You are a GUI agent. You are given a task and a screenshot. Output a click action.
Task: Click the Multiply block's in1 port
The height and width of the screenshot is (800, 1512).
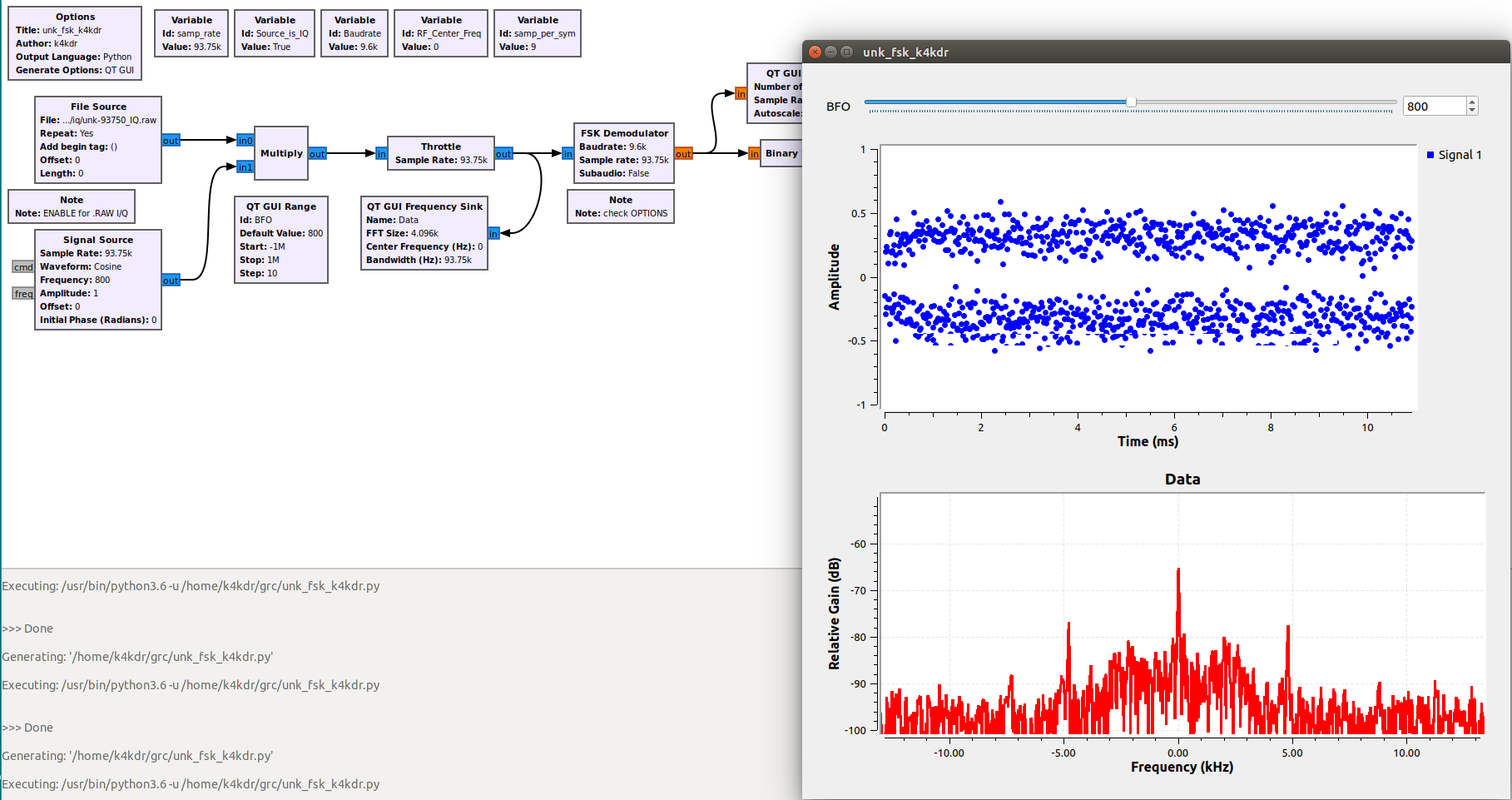pyautogui.click(x=245, y=167)
